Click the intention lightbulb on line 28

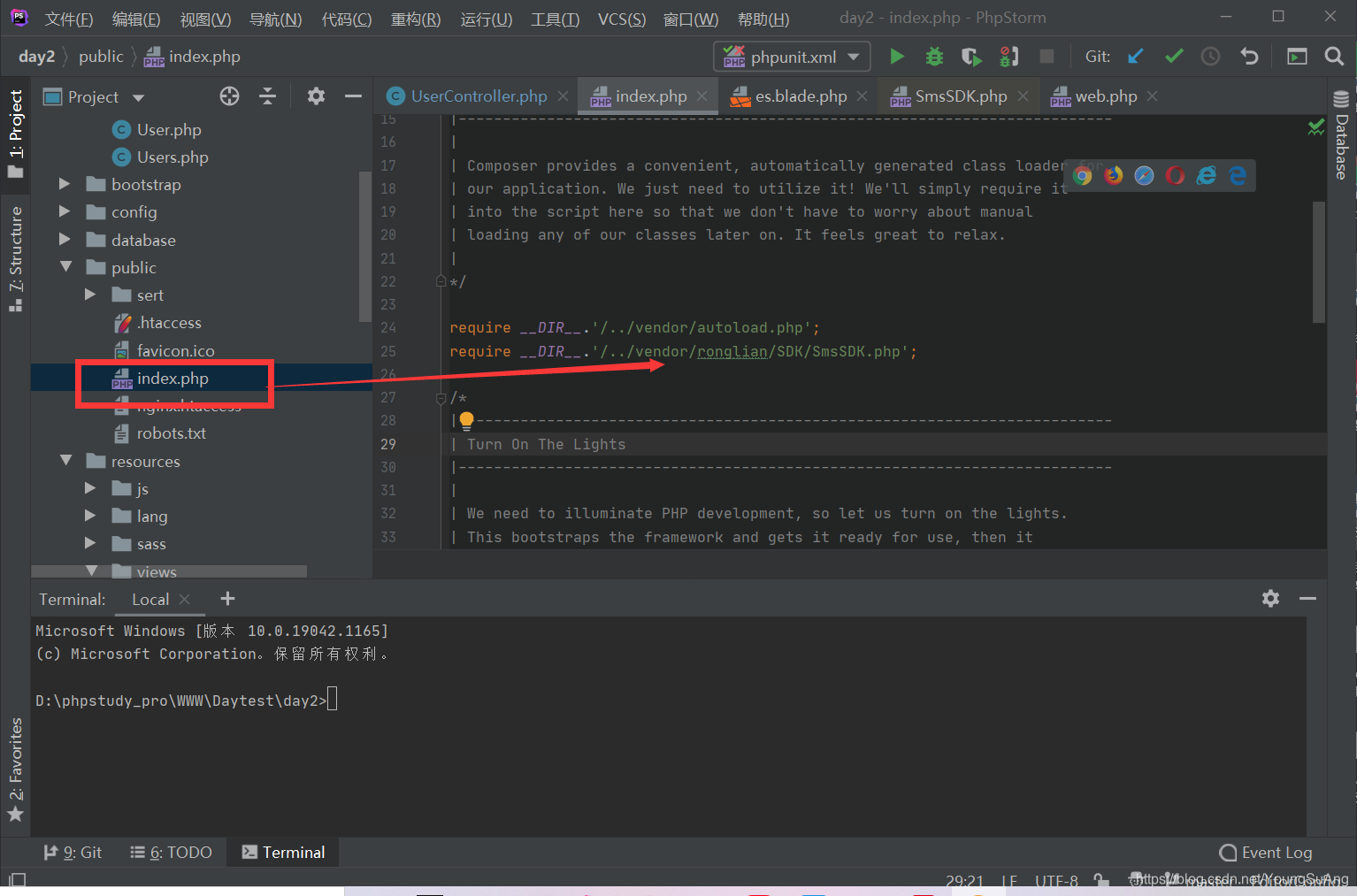[x=466, y=420]
